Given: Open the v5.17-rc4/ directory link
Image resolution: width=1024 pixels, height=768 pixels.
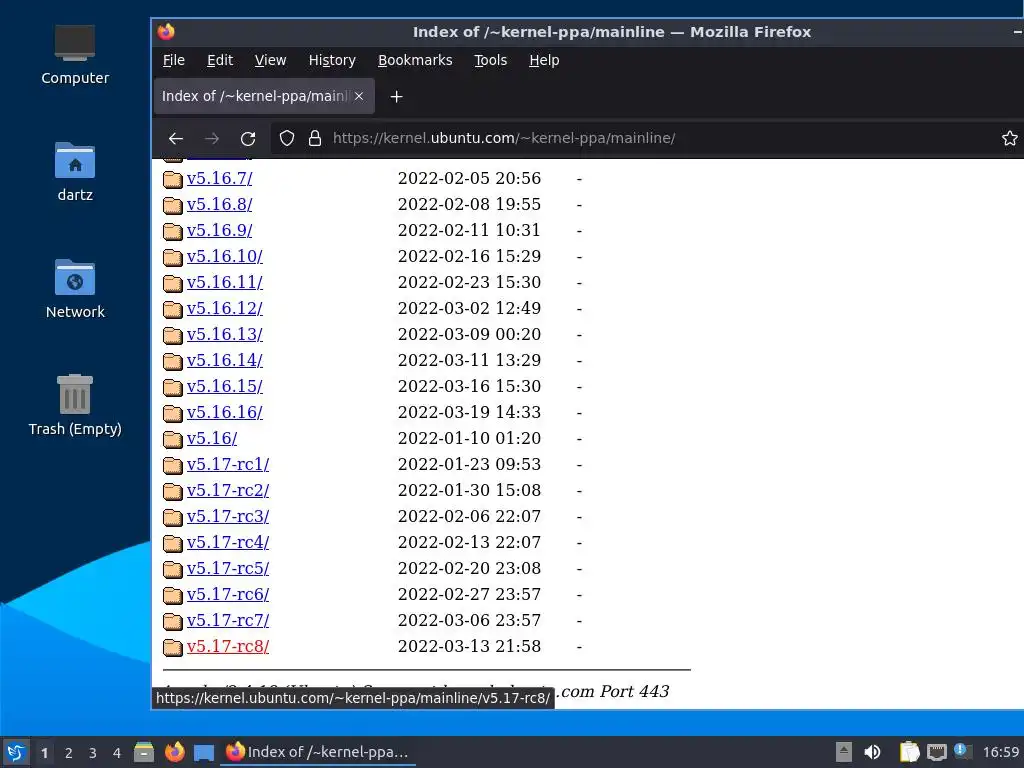Looking at the screenshot, I should click(x=228, y=543).
